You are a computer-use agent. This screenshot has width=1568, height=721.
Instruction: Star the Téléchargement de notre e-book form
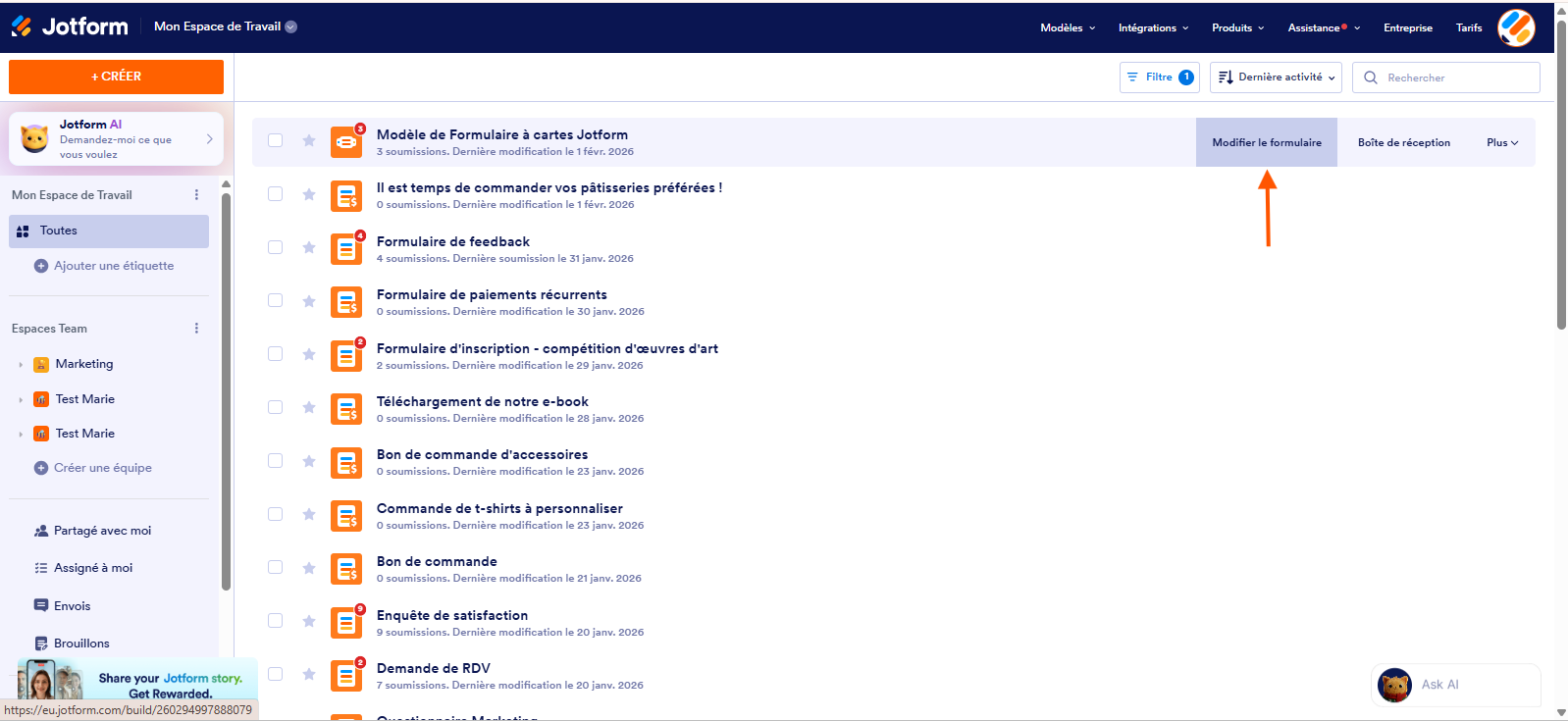309,408
